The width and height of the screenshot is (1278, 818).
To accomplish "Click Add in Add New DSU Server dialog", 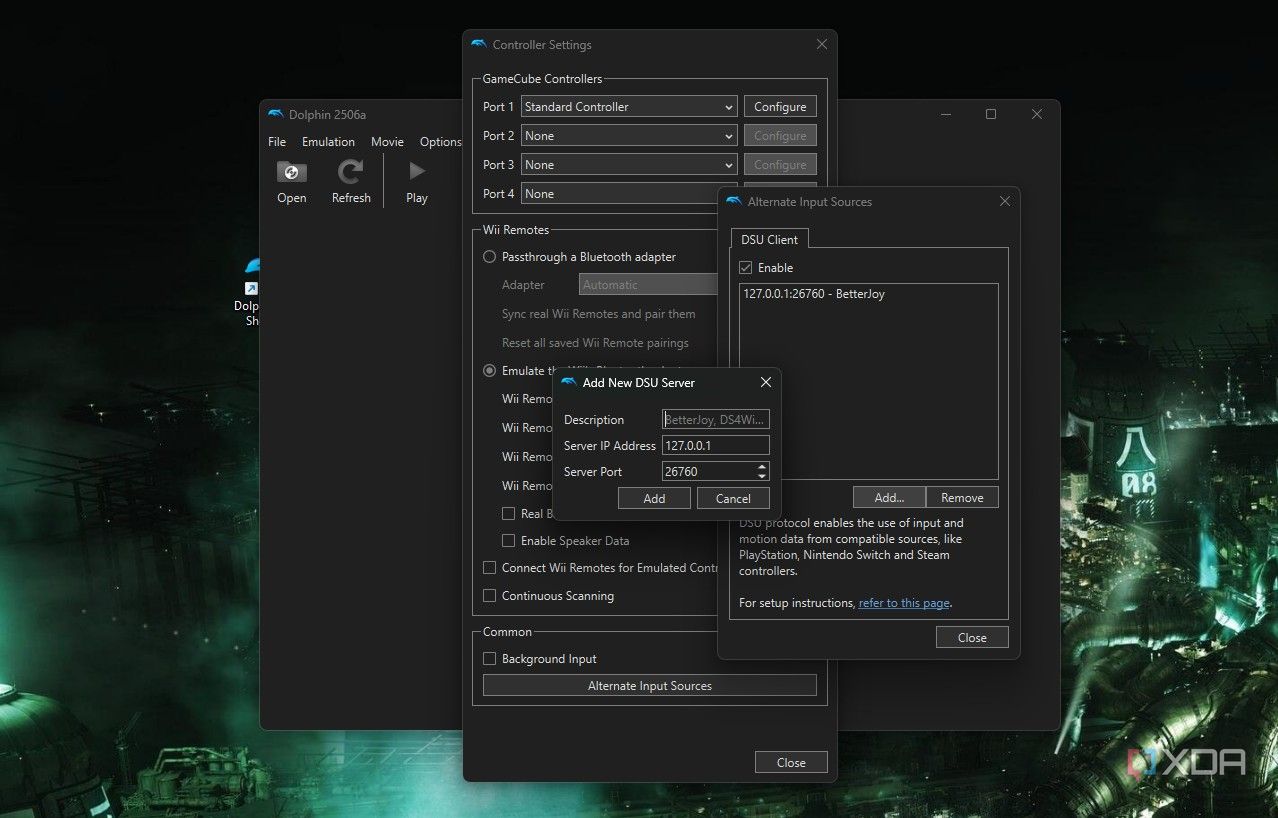I will (x=654, y=499).
